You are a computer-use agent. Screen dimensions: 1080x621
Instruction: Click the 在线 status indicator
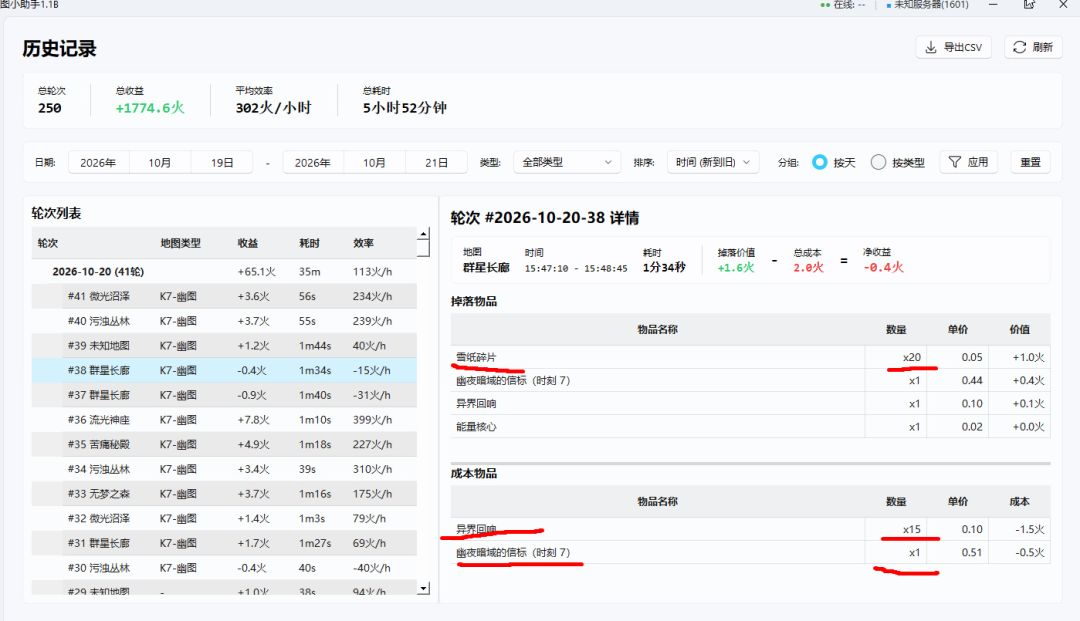point(843,4)
